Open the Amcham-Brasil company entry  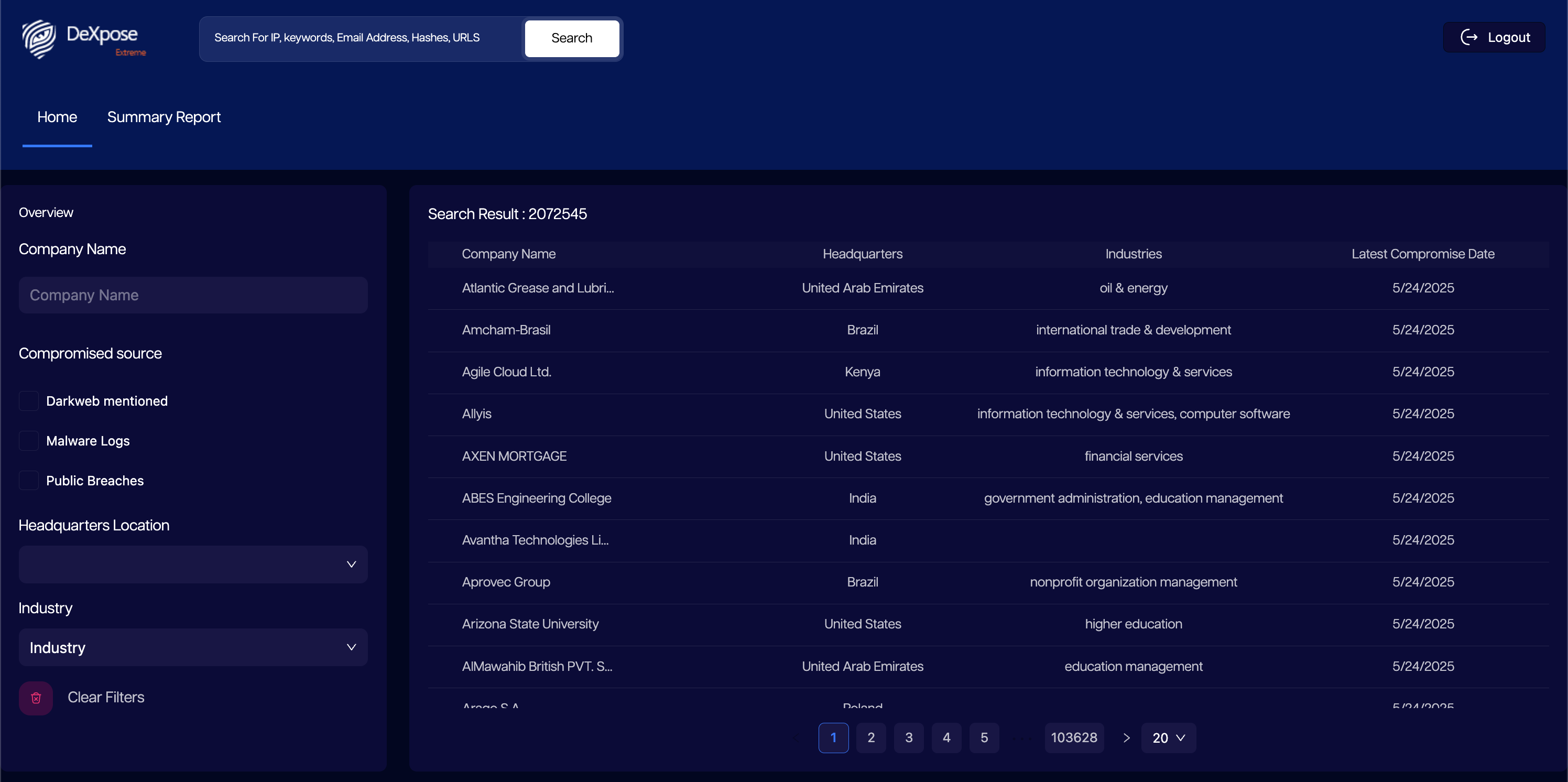click(988, 330)
